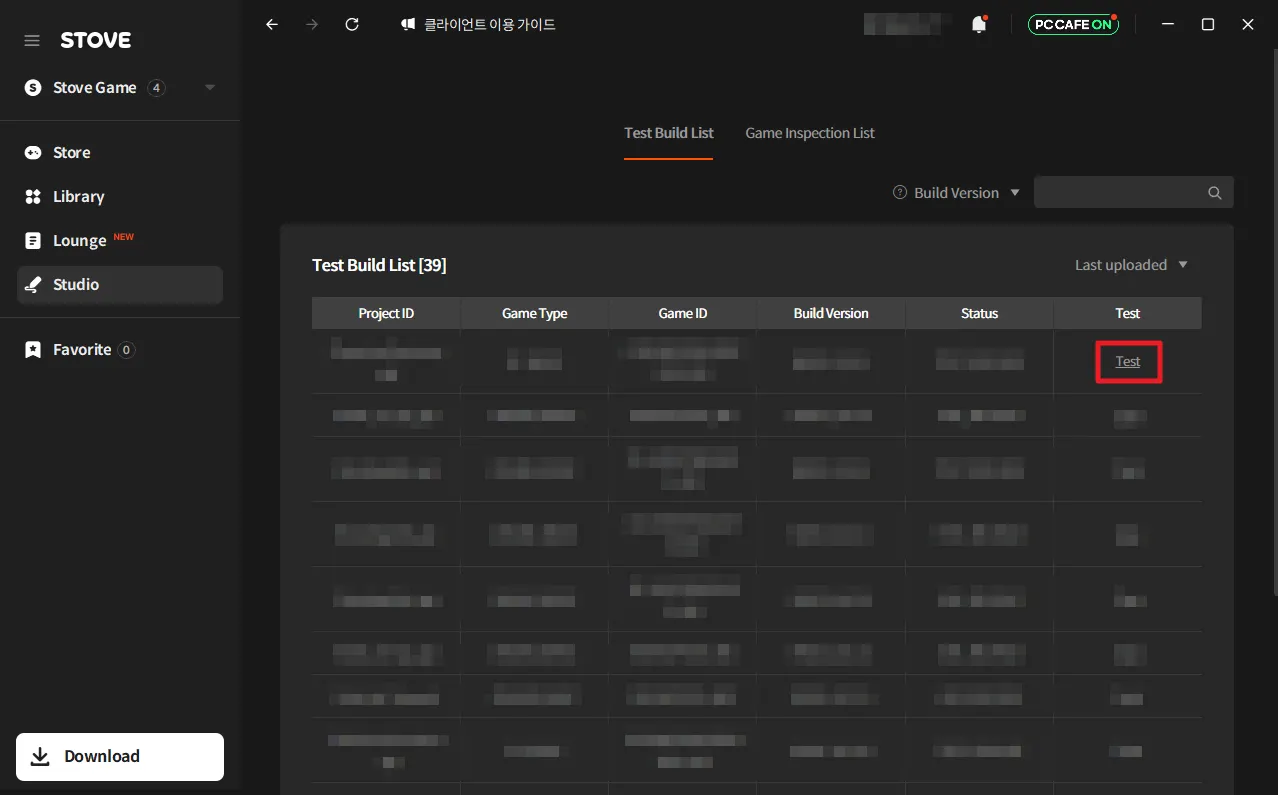Close the STOVE client window
Image resolution: width=1278 pixels, height=795 pixels.
(1248, 24)
